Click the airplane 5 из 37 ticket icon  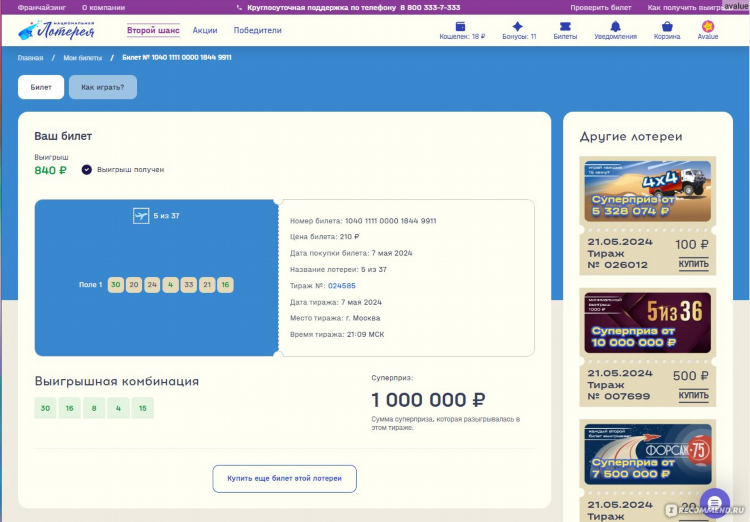pyautogui.click(x=141, y=216)
